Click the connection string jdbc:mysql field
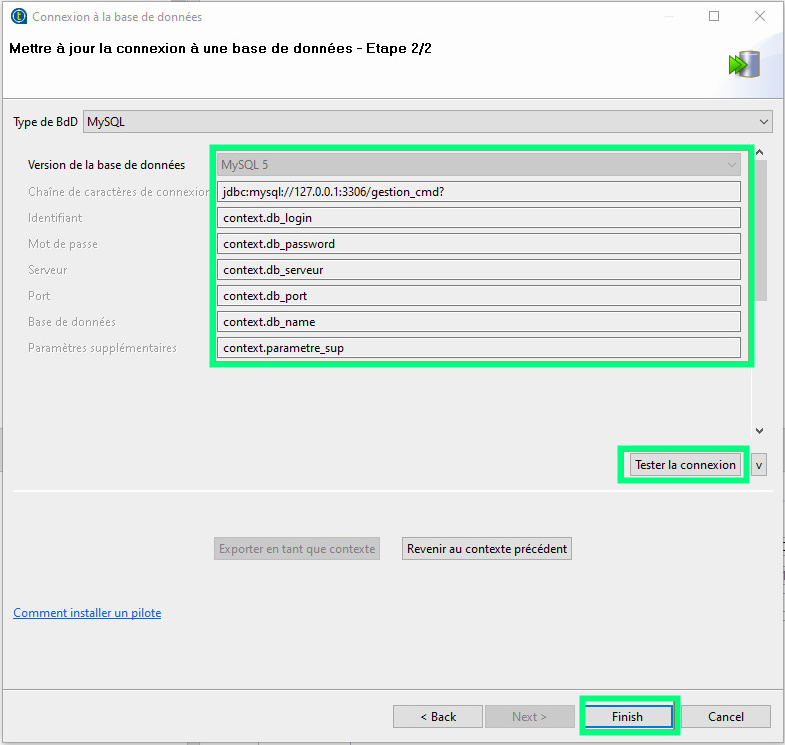The image size is (785, 745). click(x=479, y=192)
